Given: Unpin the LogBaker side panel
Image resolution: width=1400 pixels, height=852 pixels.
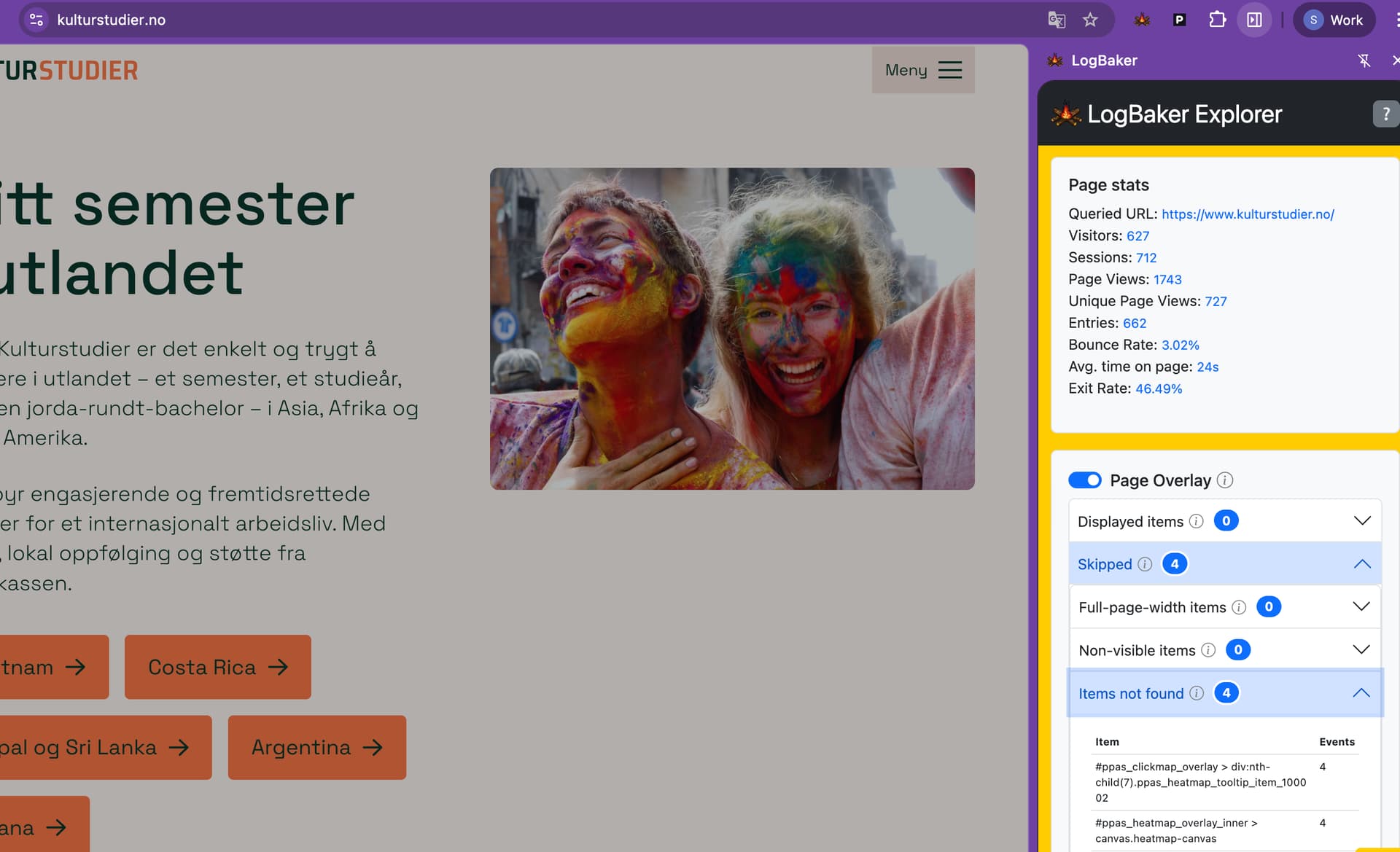Looking at the screenshot, I should click(x=1364, y=60).
